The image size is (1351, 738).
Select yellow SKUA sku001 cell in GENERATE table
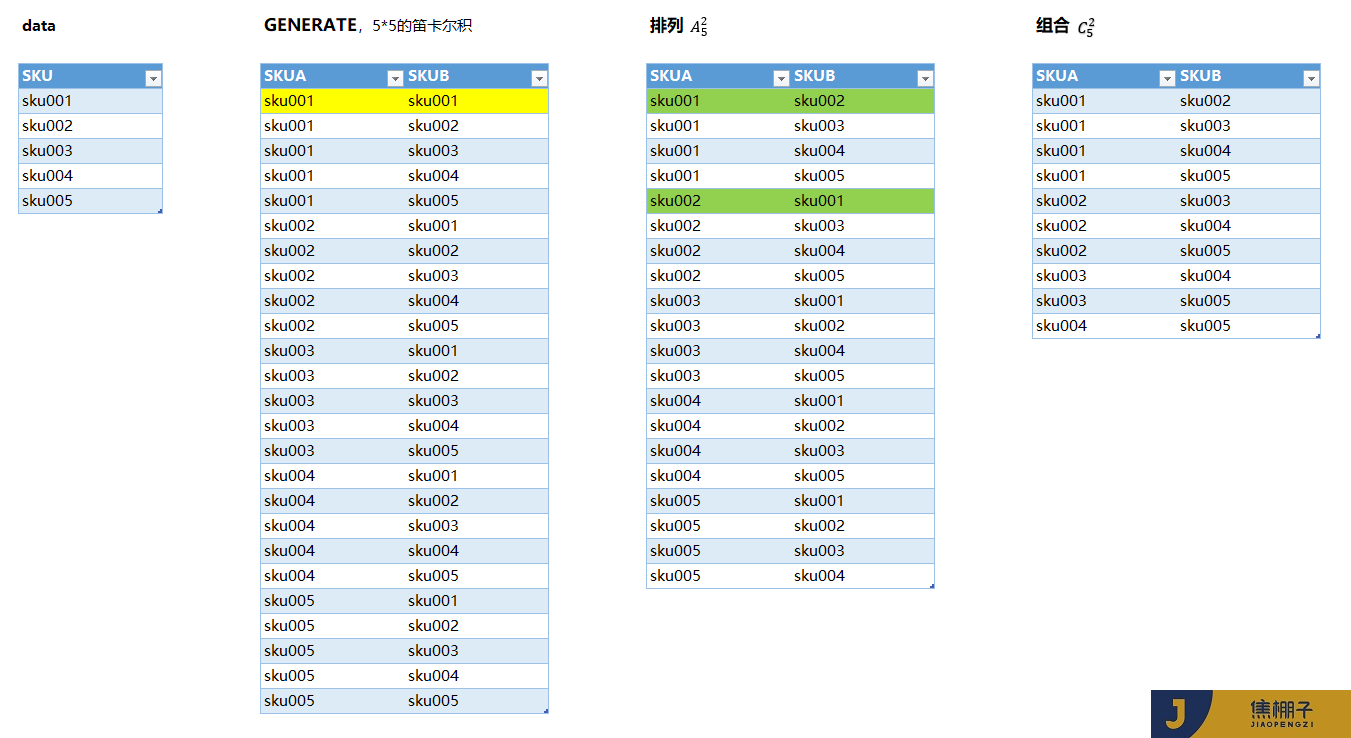(332, 101)
